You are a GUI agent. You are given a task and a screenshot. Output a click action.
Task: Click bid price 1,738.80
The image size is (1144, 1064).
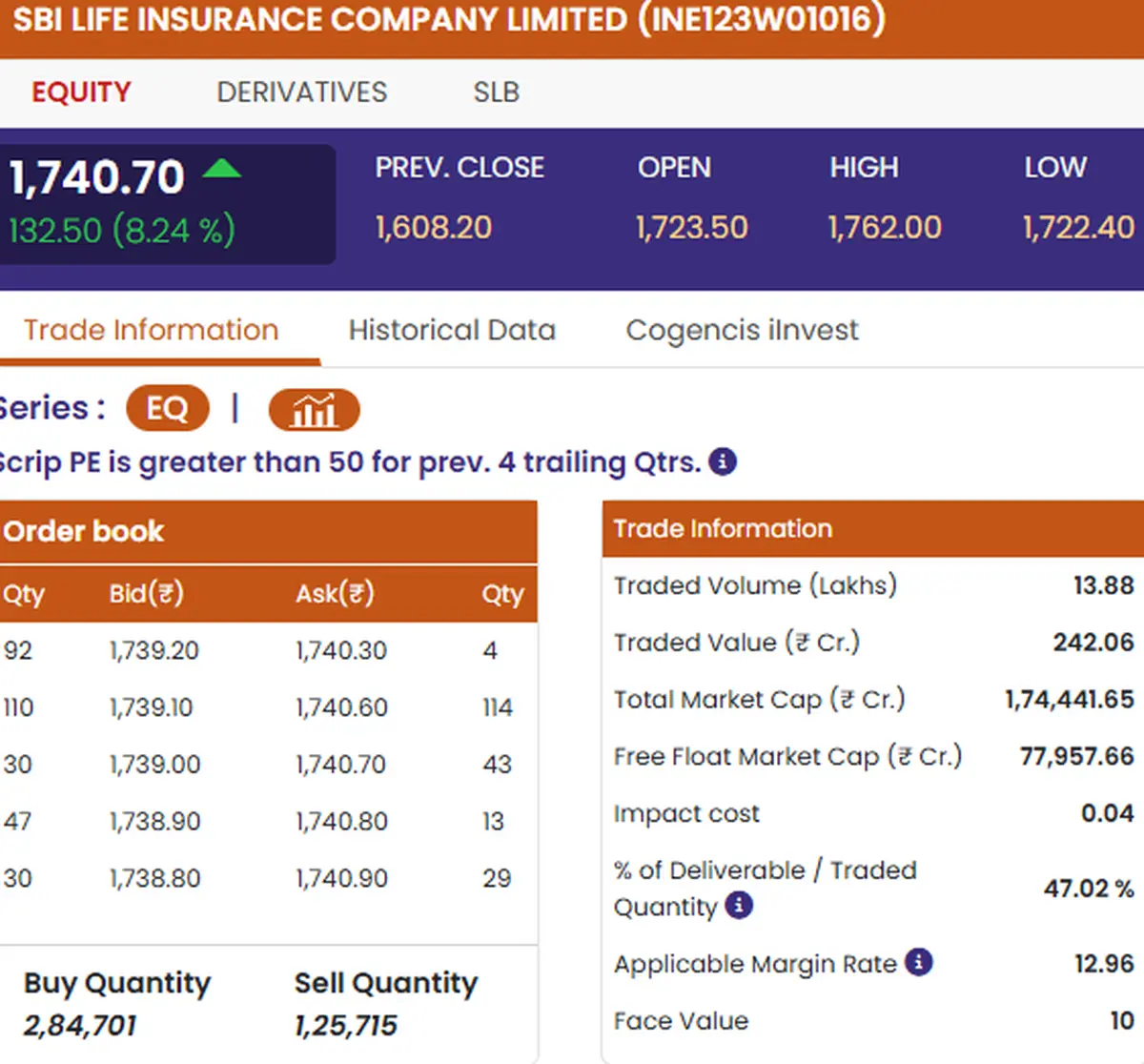tap(154, 878)
